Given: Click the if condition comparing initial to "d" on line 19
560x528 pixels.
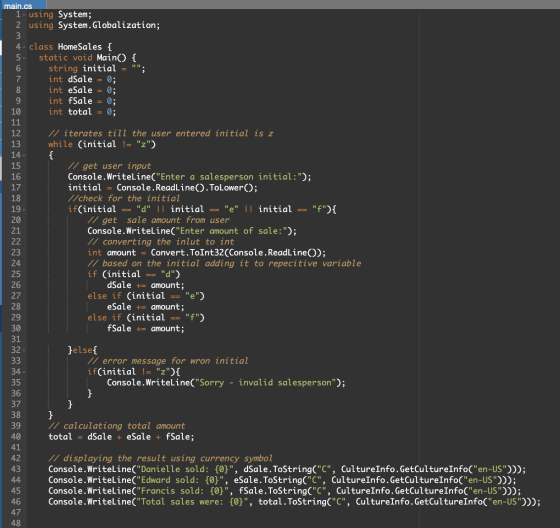Looking at the screenshot, I should [116, 209].
